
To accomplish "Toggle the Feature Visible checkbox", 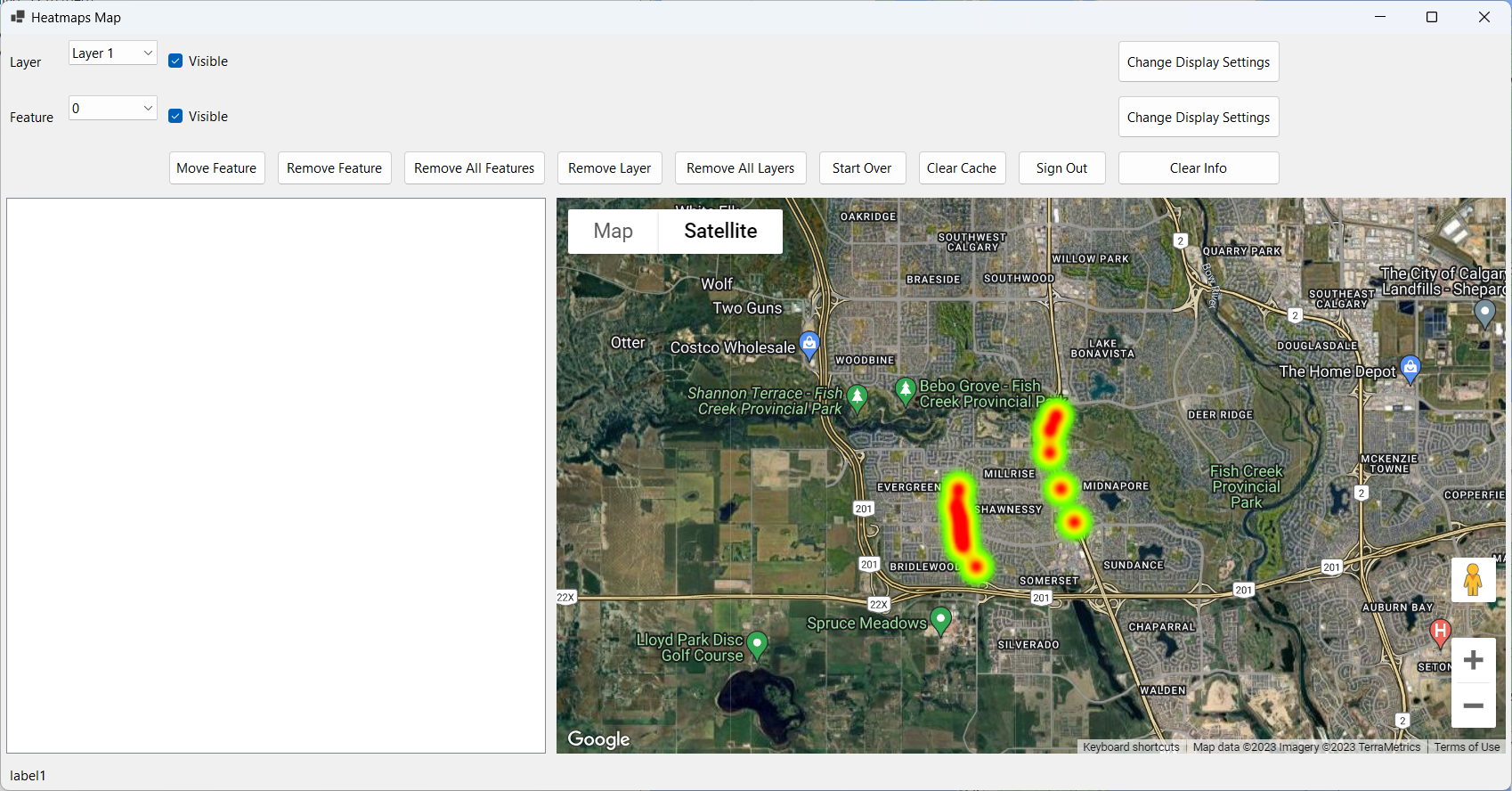I will point(176,117).
